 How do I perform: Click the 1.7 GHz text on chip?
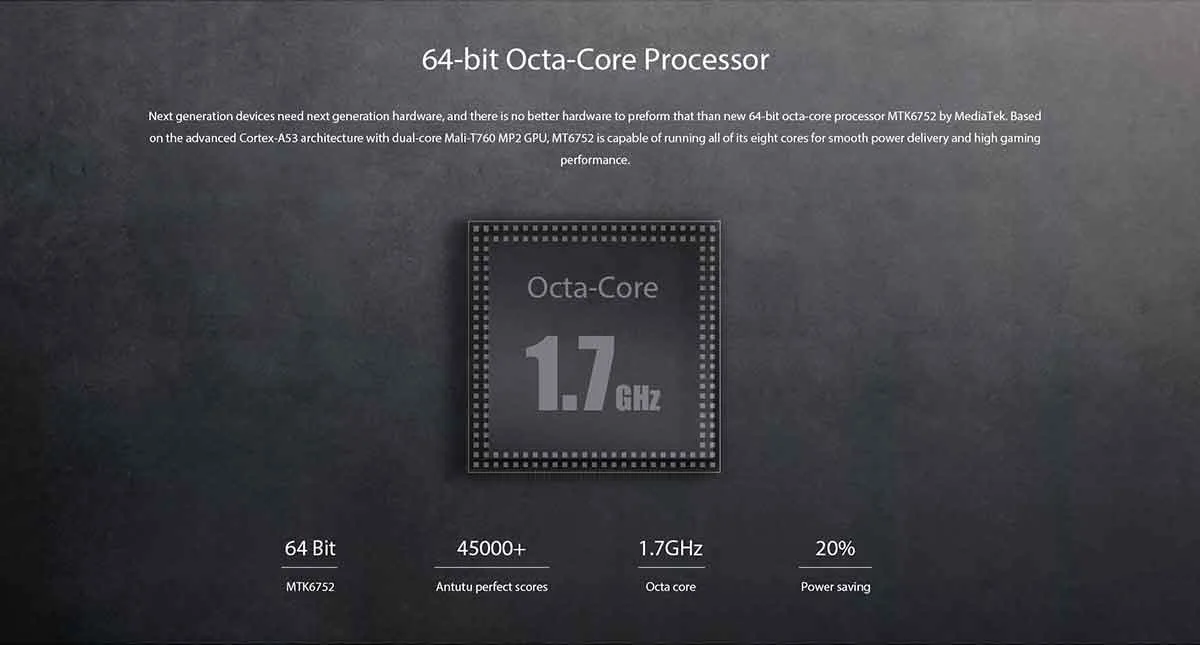click(x=593, y=375)
